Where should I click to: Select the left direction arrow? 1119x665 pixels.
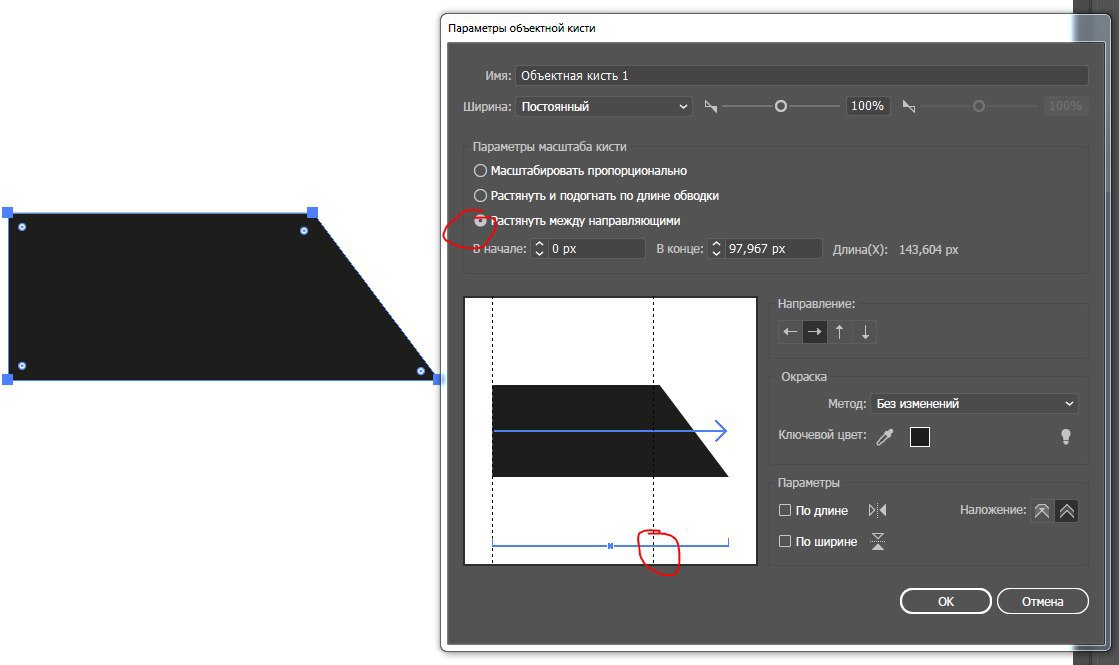pyautogui.click(x=790, y=332)
